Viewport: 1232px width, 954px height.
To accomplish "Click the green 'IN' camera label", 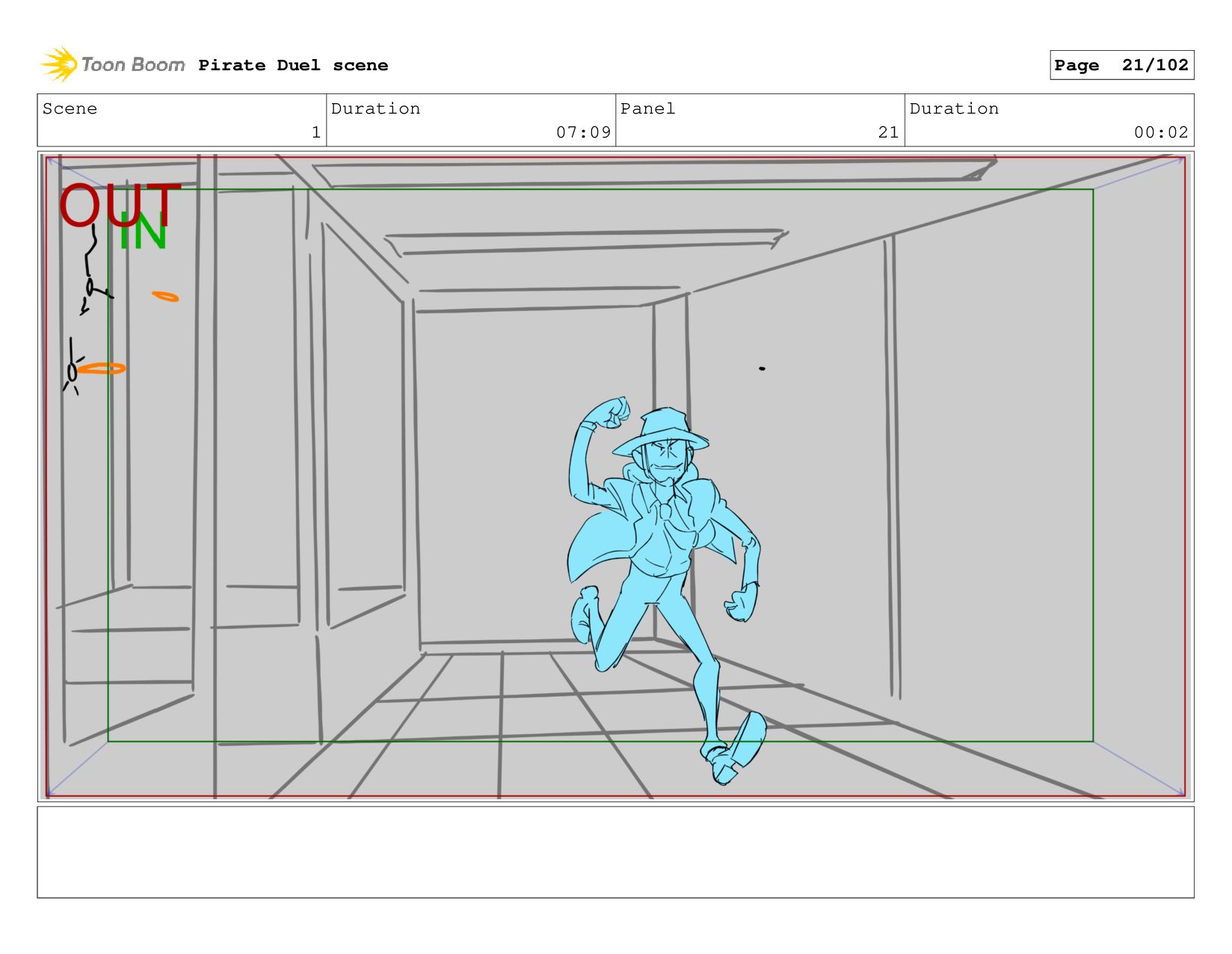I will 142,231.
